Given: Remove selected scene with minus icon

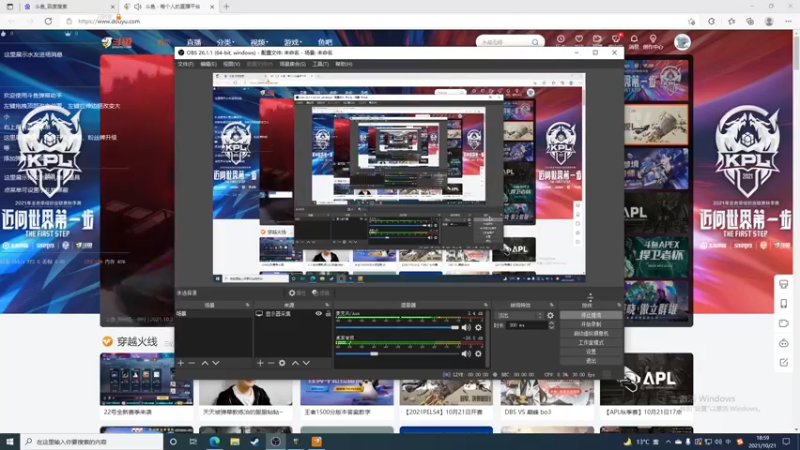Looking at the screenshot, I should [x=192, y=363].
